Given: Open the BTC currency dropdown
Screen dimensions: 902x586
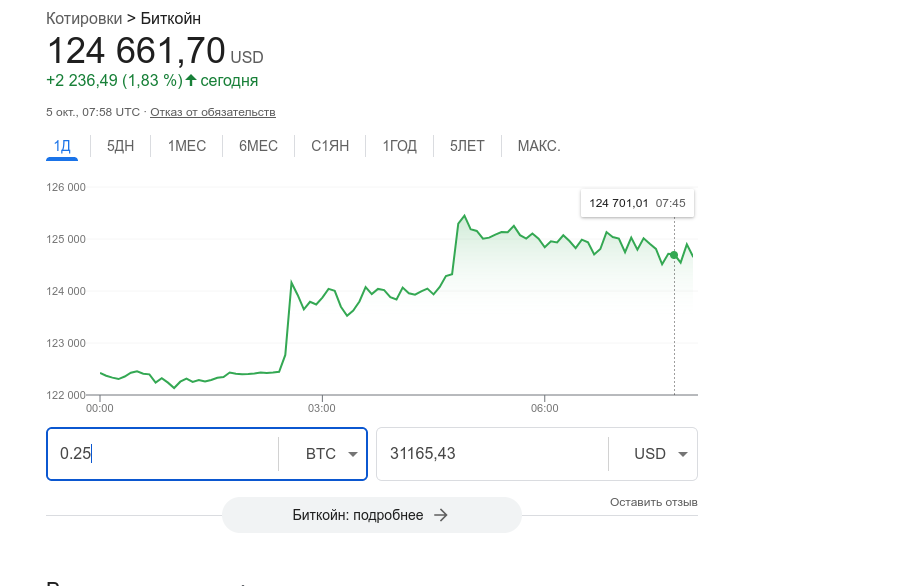Looking at the screenshot, I should [332, 454].
